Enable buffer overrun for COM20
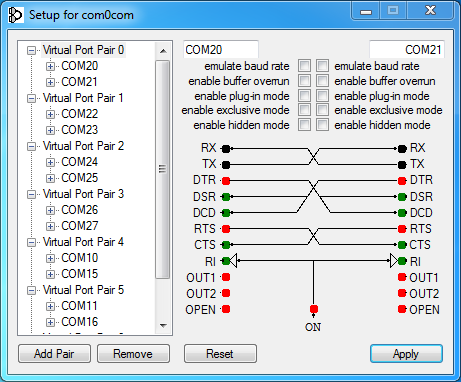The height and width of the screenshot is (382, 461). tap(304, 81)
